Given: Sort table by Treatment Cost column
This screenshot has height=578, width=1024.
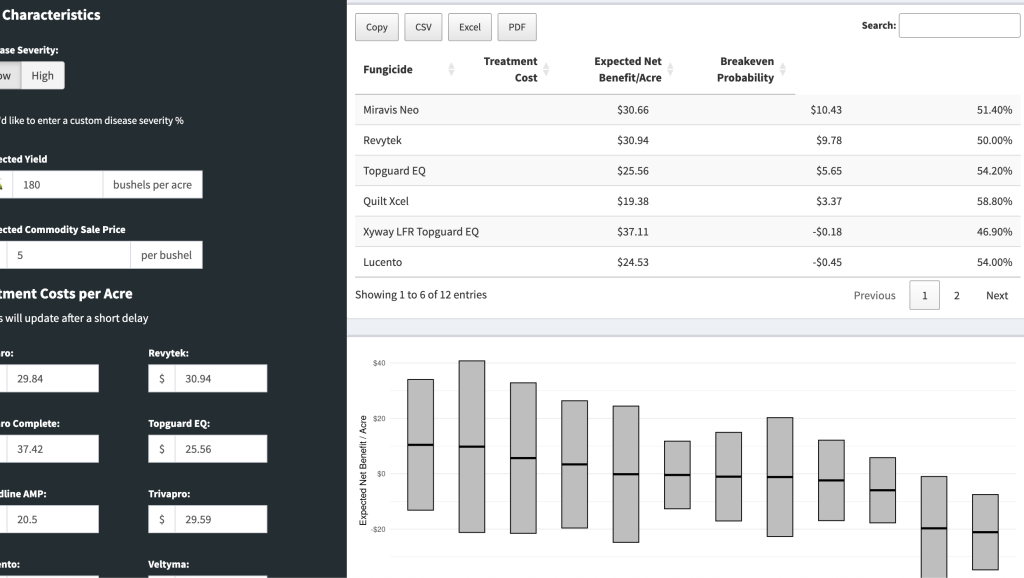Looking at the screenshot, I should point(511,69).
